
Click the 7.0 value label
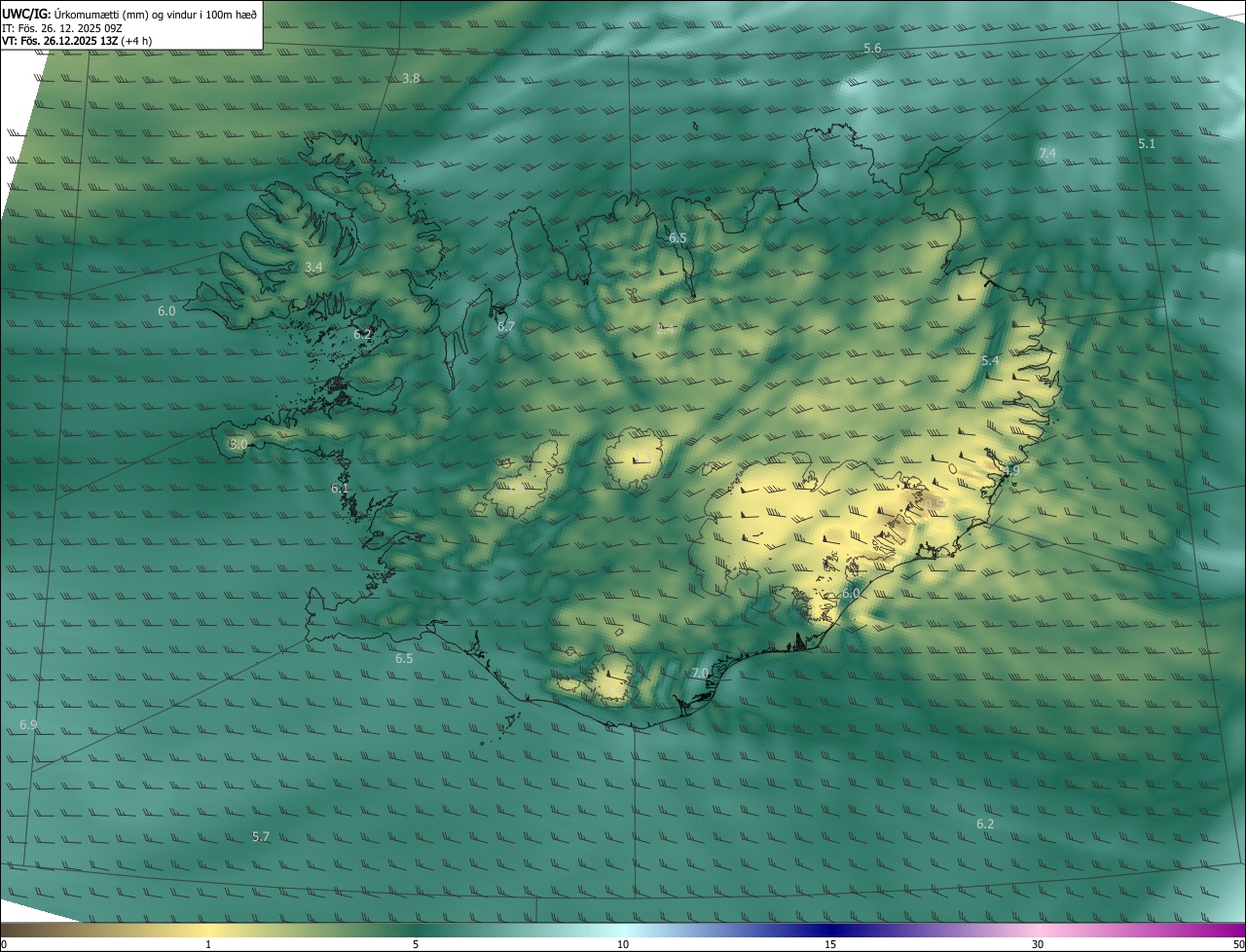point(700,674)
